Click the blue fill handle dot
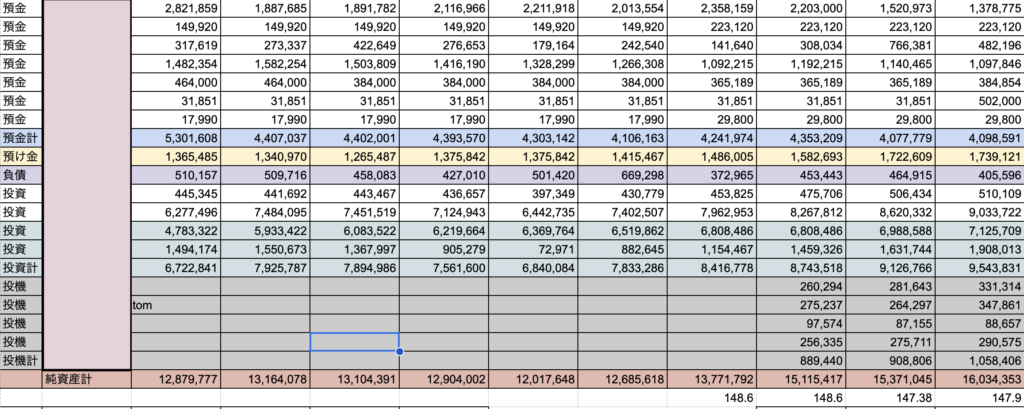This screenshot has height=409, width=1024. (x=399, y=351)
